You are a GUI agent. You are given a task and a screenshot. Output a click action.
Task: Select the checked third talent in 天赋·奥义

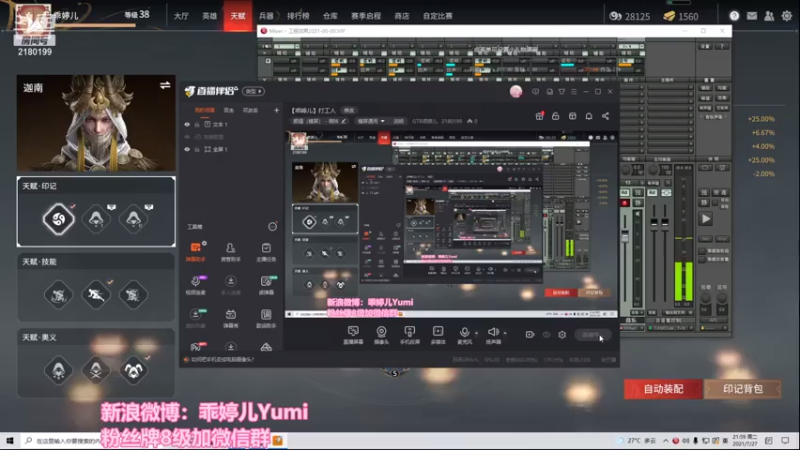134,370
